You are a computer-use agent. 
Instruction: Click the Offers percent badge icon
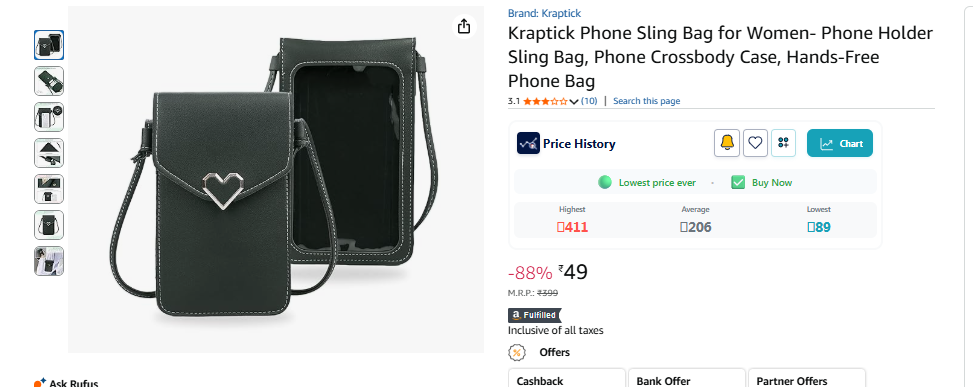[516, 352]
